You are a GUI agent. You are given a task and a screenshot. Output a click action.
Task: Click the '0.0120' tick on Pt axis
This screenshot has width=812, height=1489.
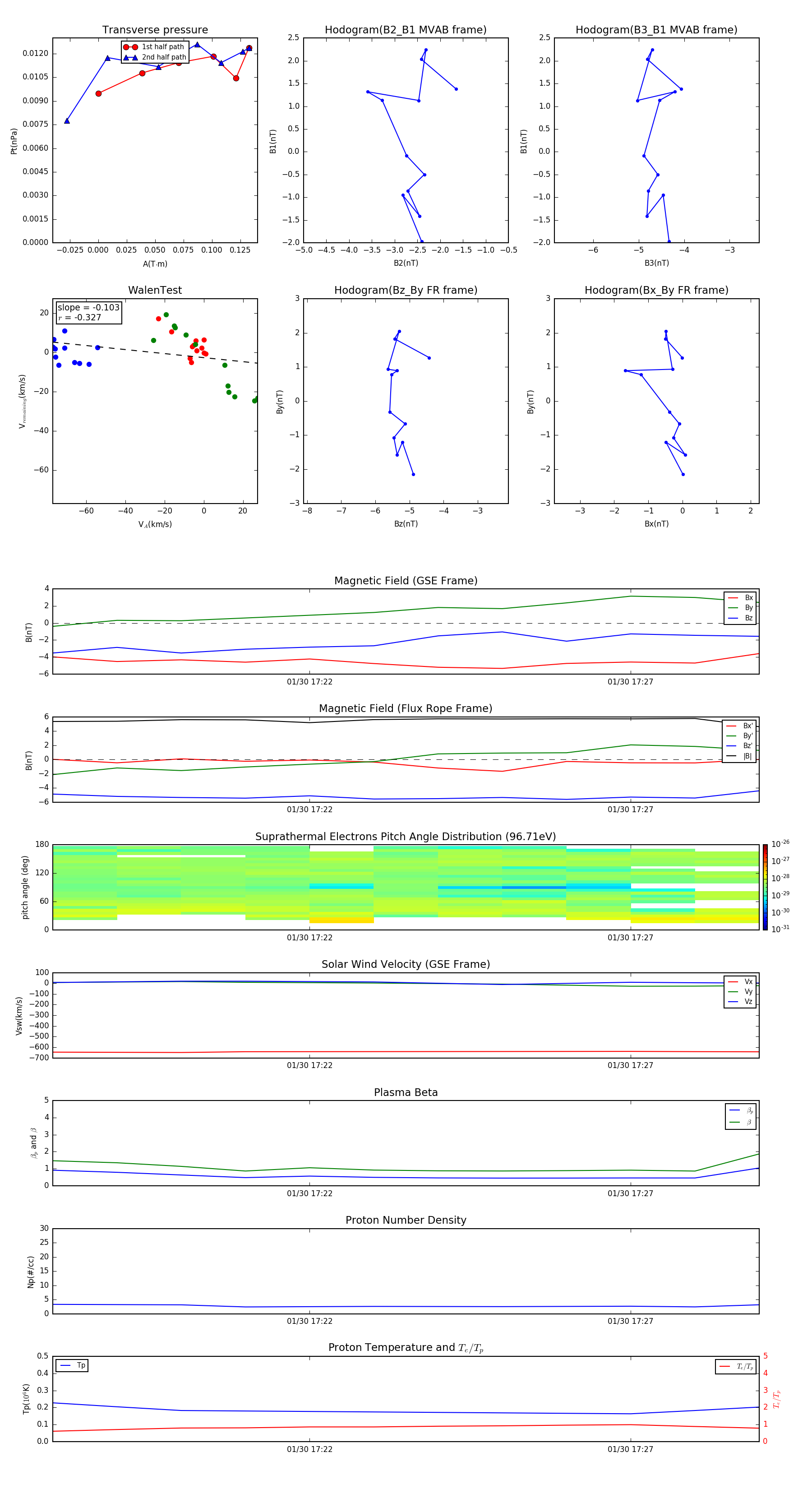point(35,53)
